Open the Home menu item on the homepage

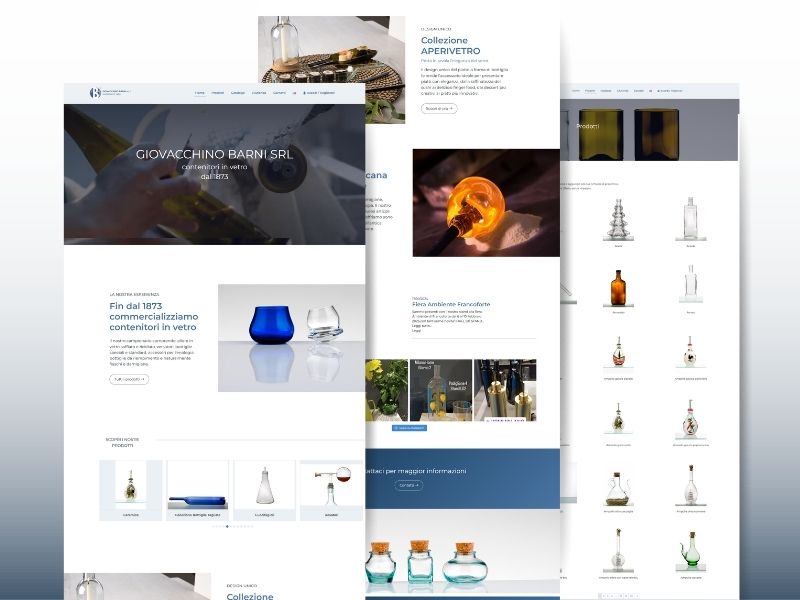[199, 93]
